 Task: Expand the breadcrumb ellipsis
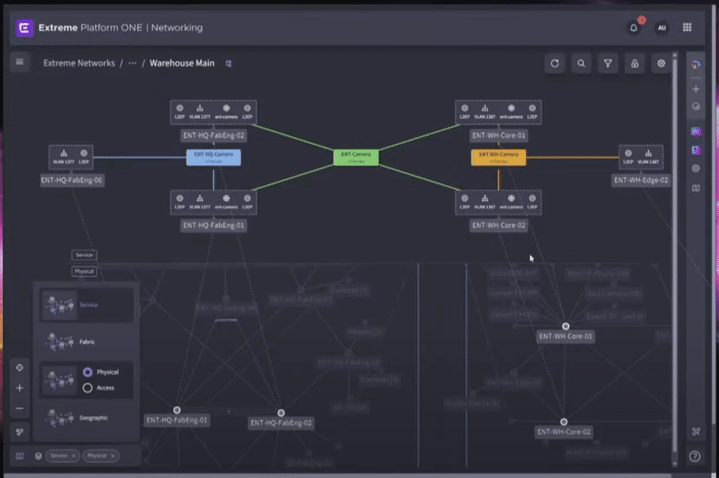(132, 63)
